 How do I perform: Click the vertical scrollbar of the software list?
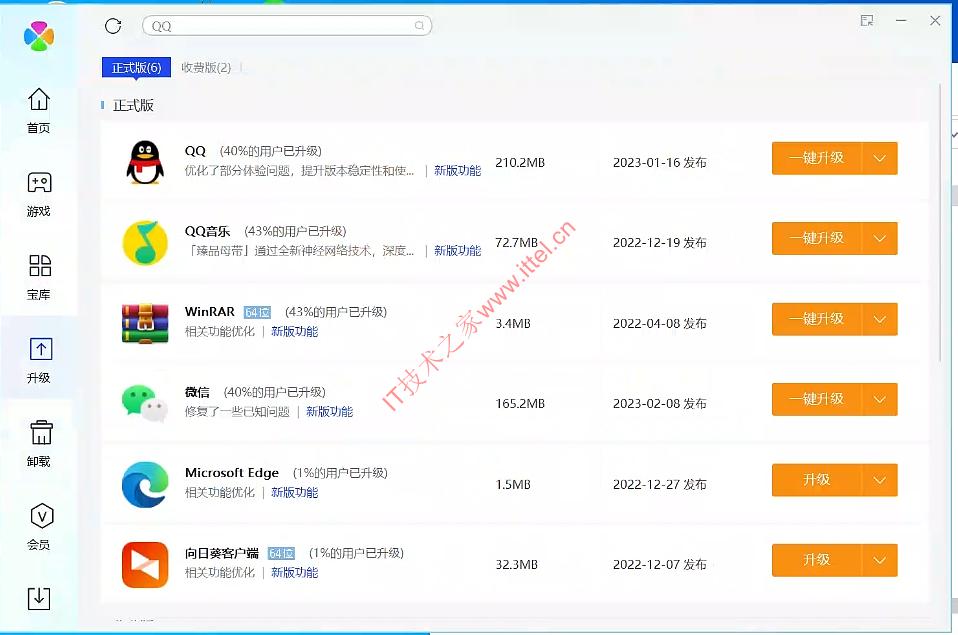(940, 223)
